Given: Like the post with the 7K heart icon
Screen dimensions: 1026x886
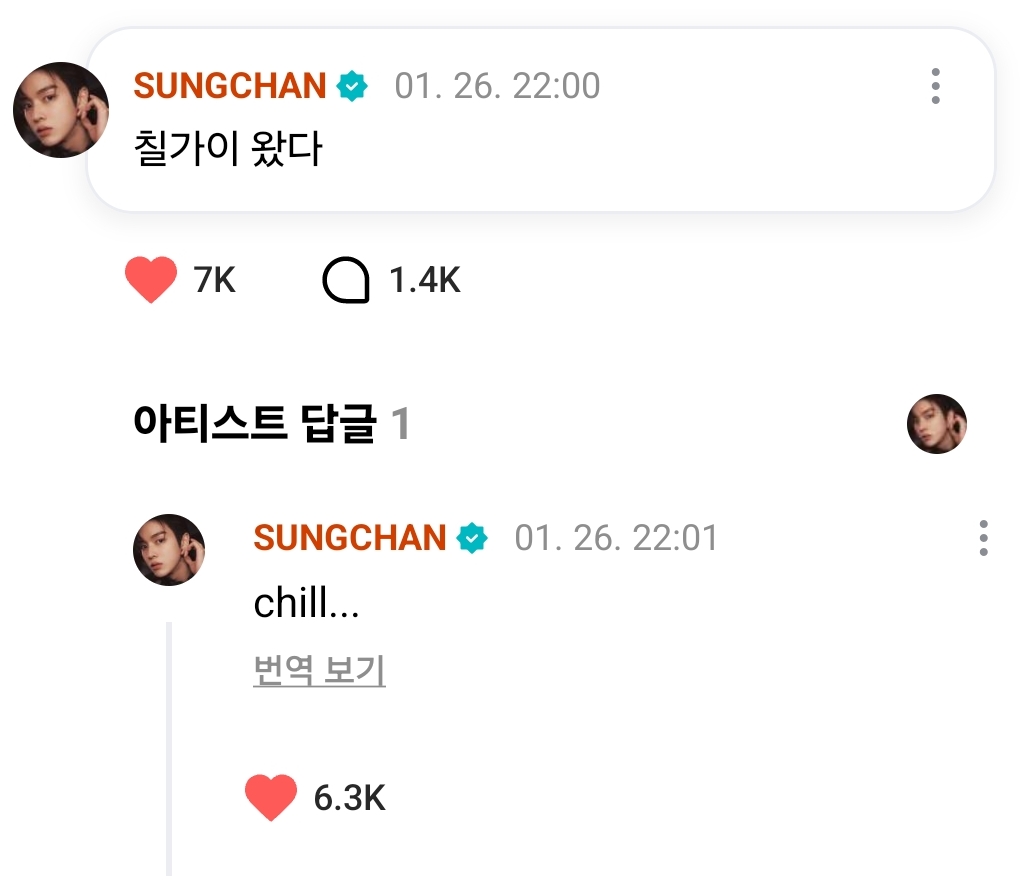Looking at the screenshot, I should 151,280.
